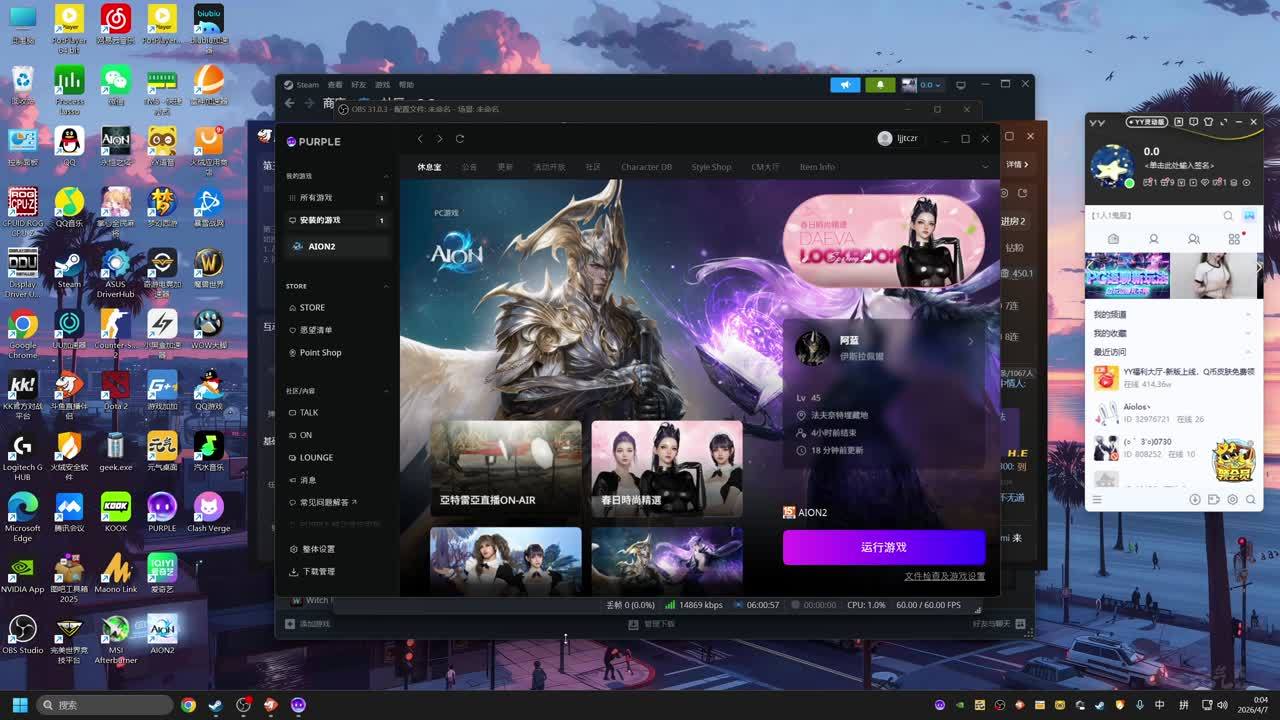Open 文件检查及游戏设置 link
Viewport: 1280px width, 720px height.
click(x=944, y=576)
